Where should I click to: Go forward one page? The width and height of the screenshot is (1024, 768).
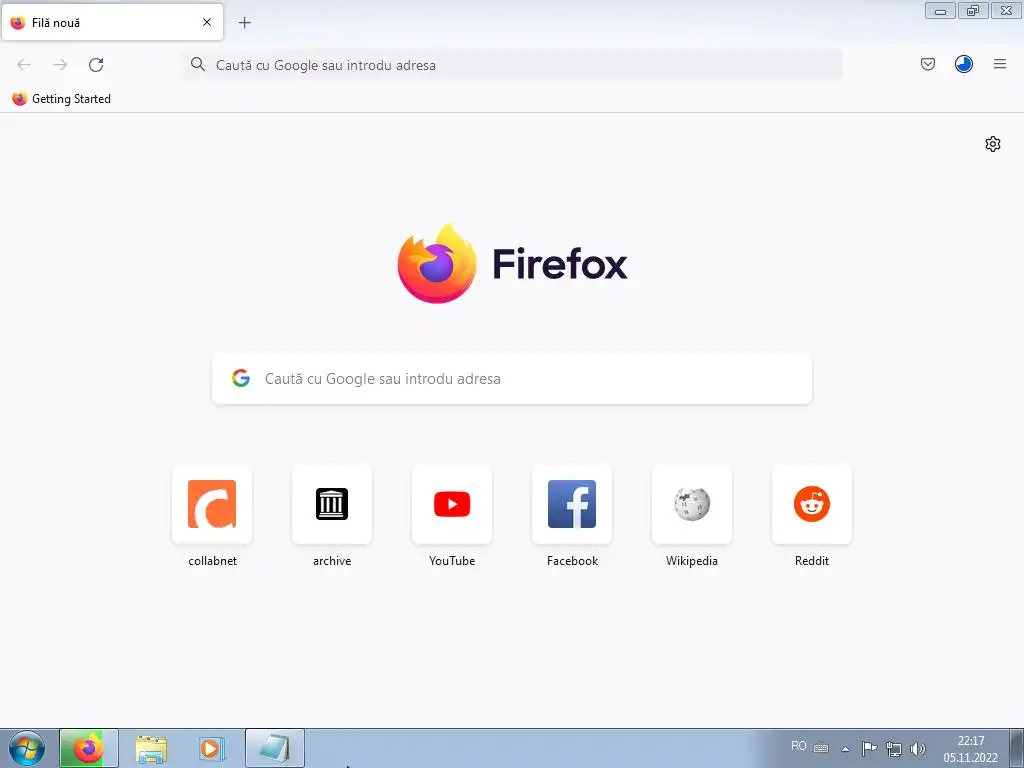[60, 65]
